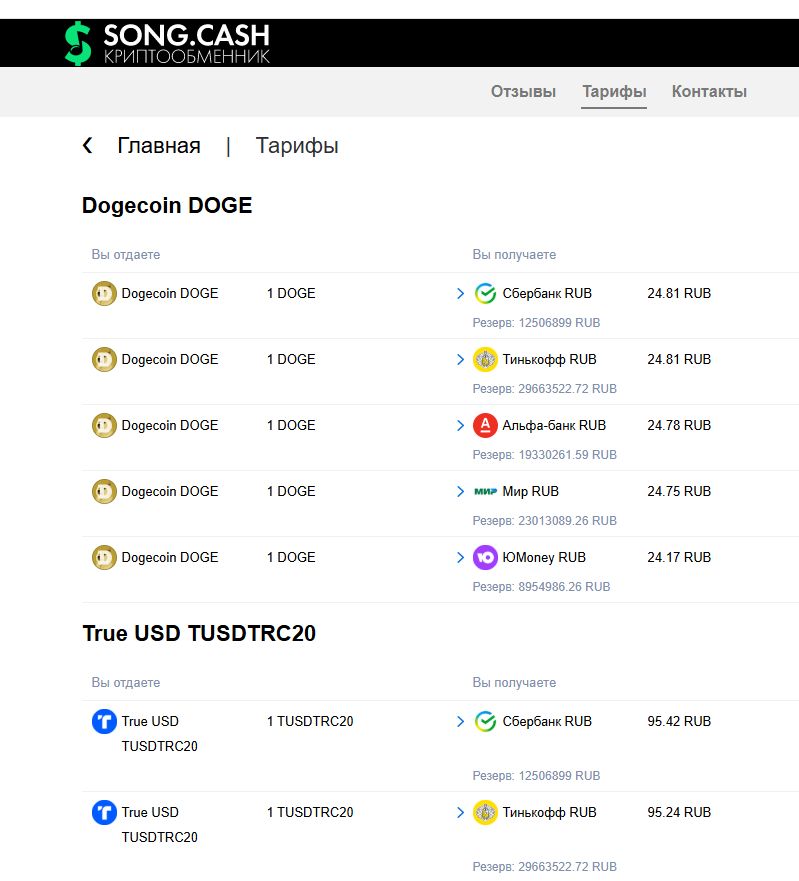Click True USD TUSDTRC20 label in 95.24 row
Screen dimensions: 799x881
coord(160,825)
